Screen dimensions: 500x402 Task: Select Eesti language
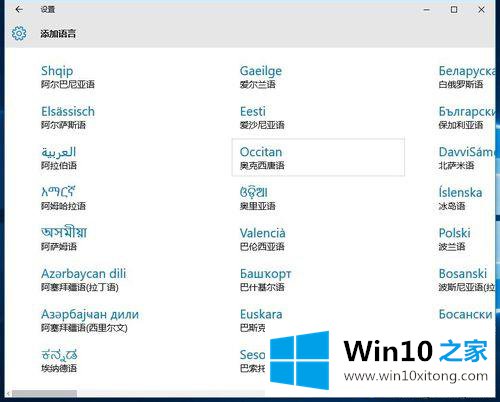(262, 117)
